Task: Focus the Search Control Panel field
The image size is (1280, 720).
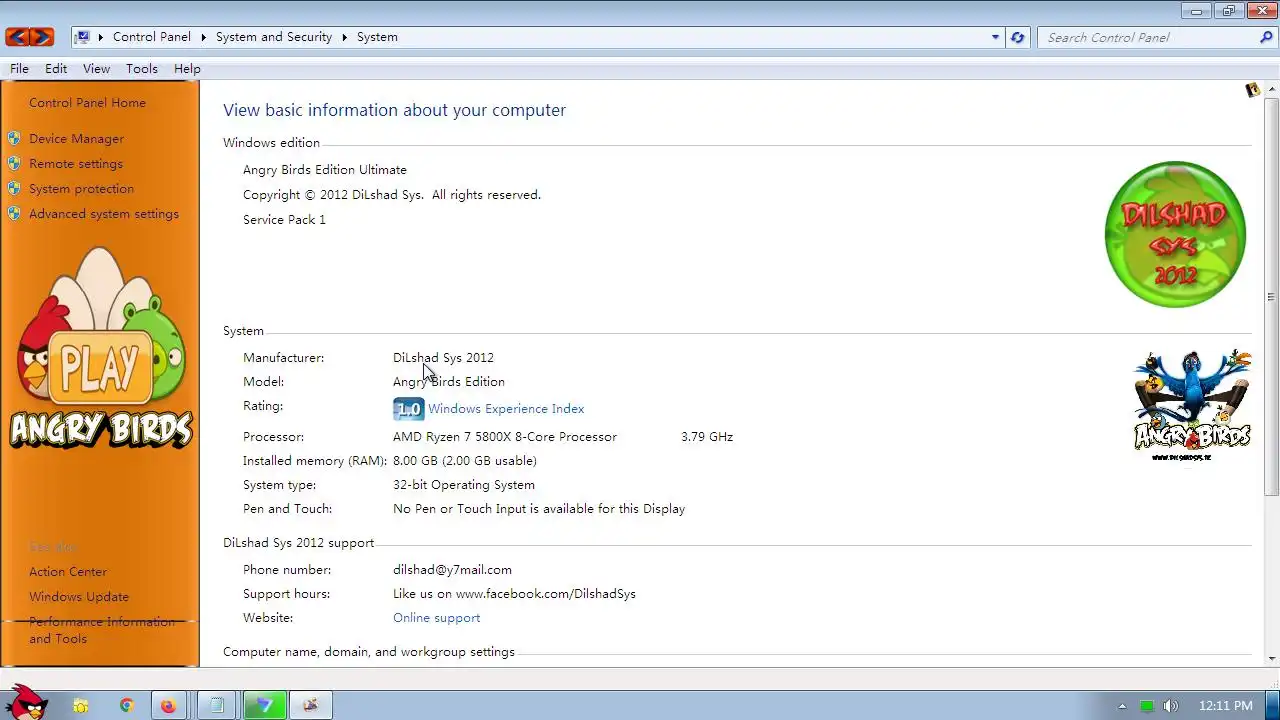Action: tap(1150, 37)
